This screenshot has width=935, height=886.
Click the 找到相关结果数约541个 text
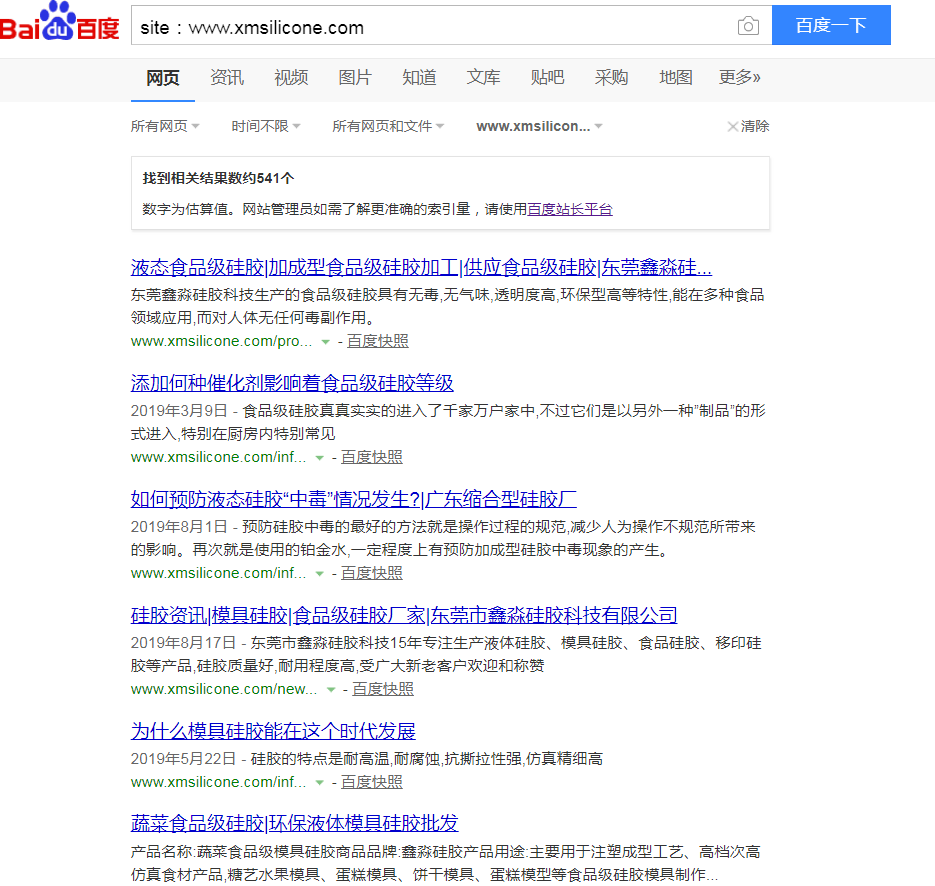pyautogui.click(x=218, y=178)
